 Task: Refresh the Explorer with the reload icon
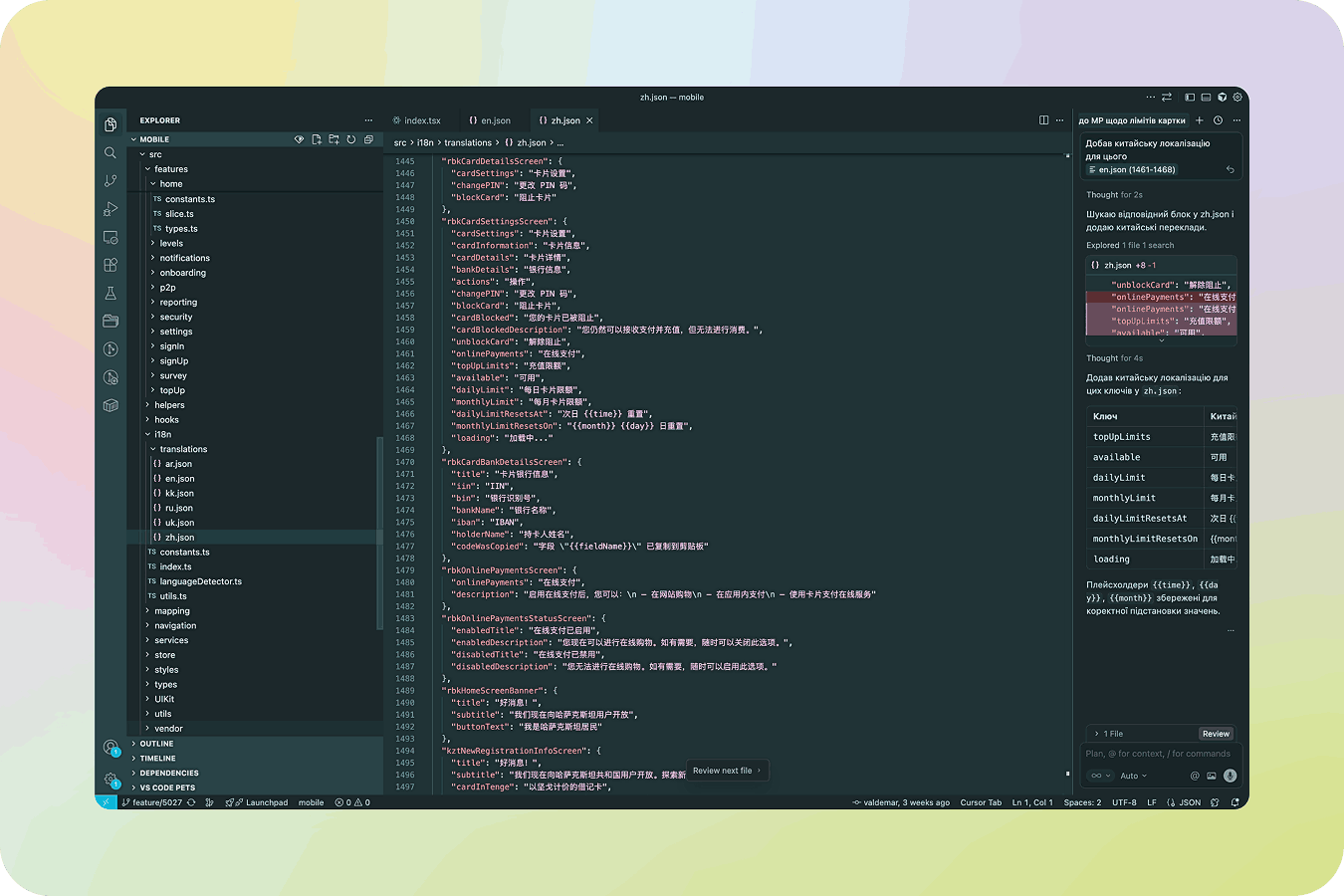pos(349,139)
